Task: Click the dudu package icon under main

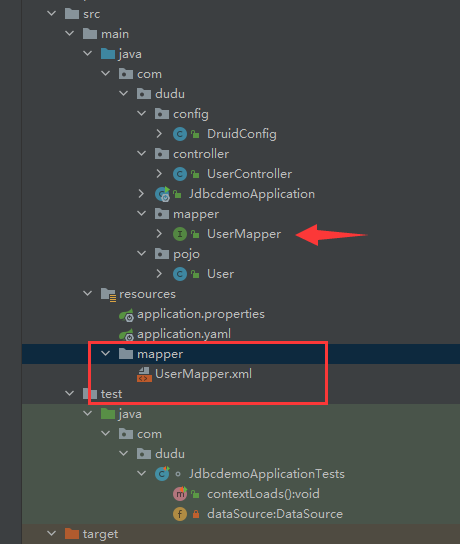Action: tap(144, 94)
